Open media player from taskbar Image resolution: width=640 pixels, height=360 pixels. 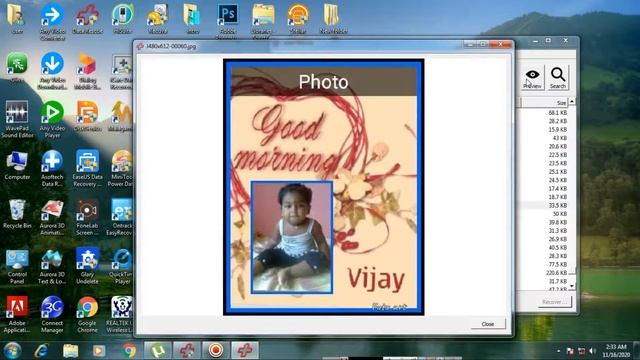click(98, 351)
